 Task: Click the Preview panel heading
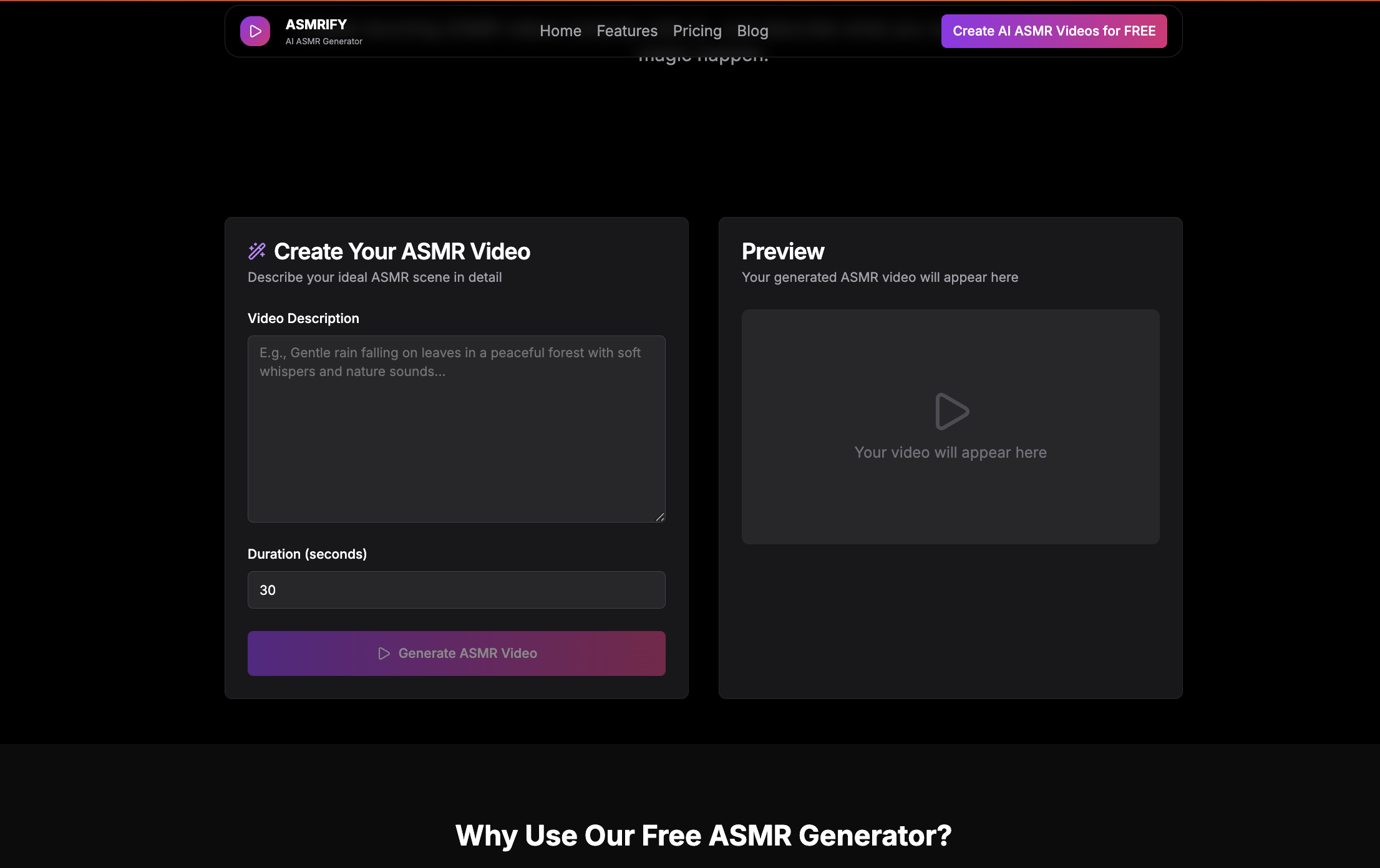tap(782, 251)
